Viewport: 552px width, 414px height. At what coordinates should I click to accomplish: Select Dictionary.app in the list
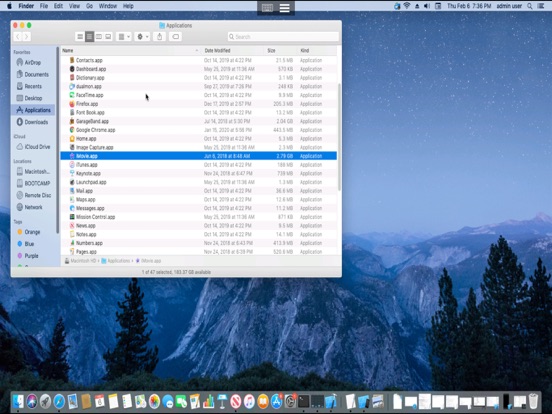point(199,78)
